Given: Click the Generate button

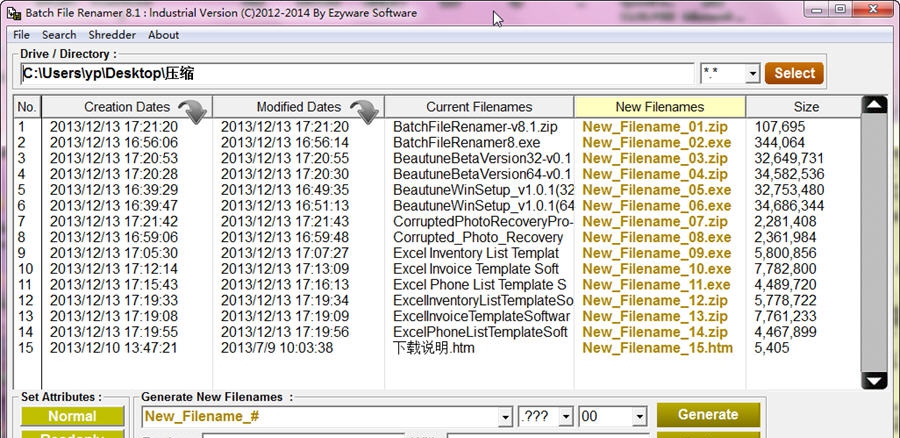Looking at the screenshot, I should tap(708, 414).
